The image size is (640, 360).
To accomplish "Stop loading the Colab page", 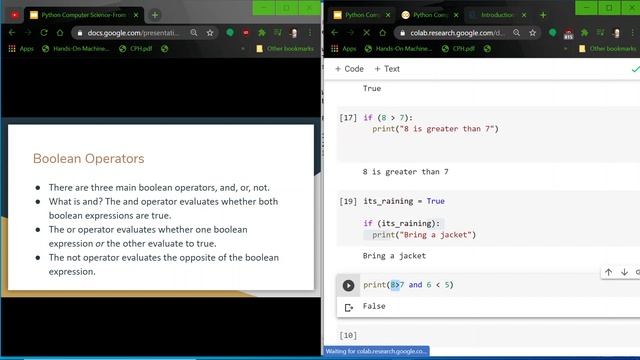I will click(x=367, y=33).
